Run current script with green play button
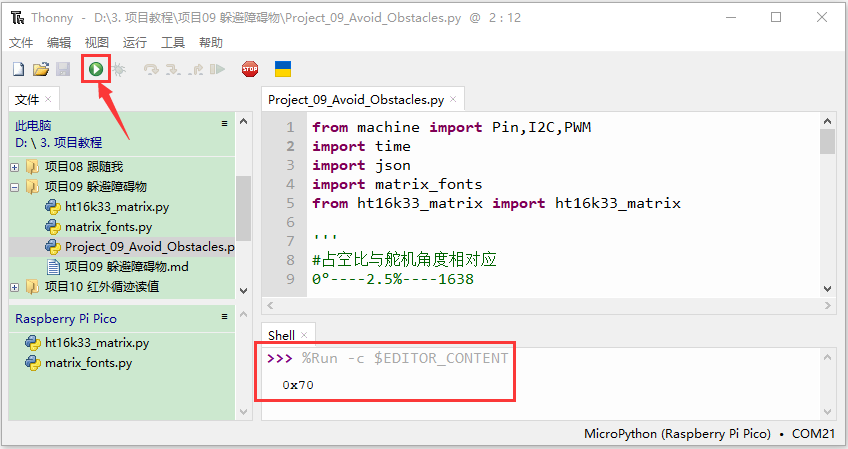The width and height of the screenshot is (848, 449). [x=96, y=69]
